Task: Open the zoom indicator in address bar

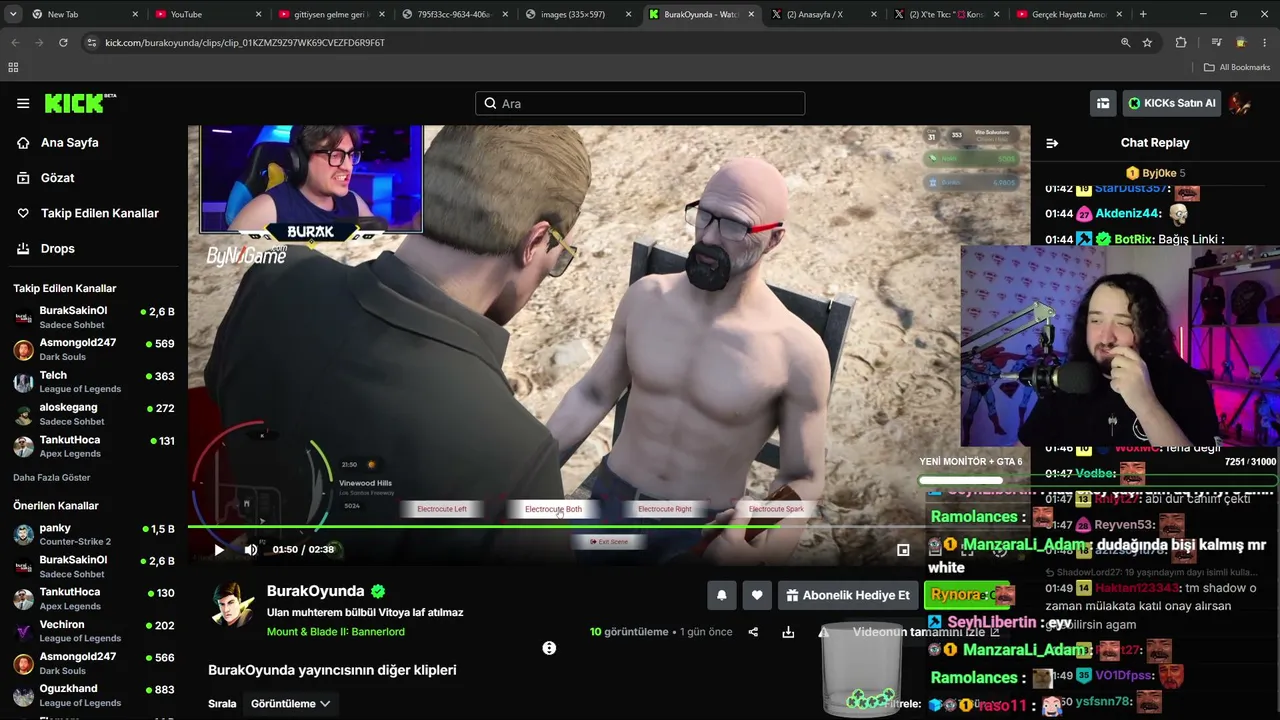Action: tap(1125, 43)
